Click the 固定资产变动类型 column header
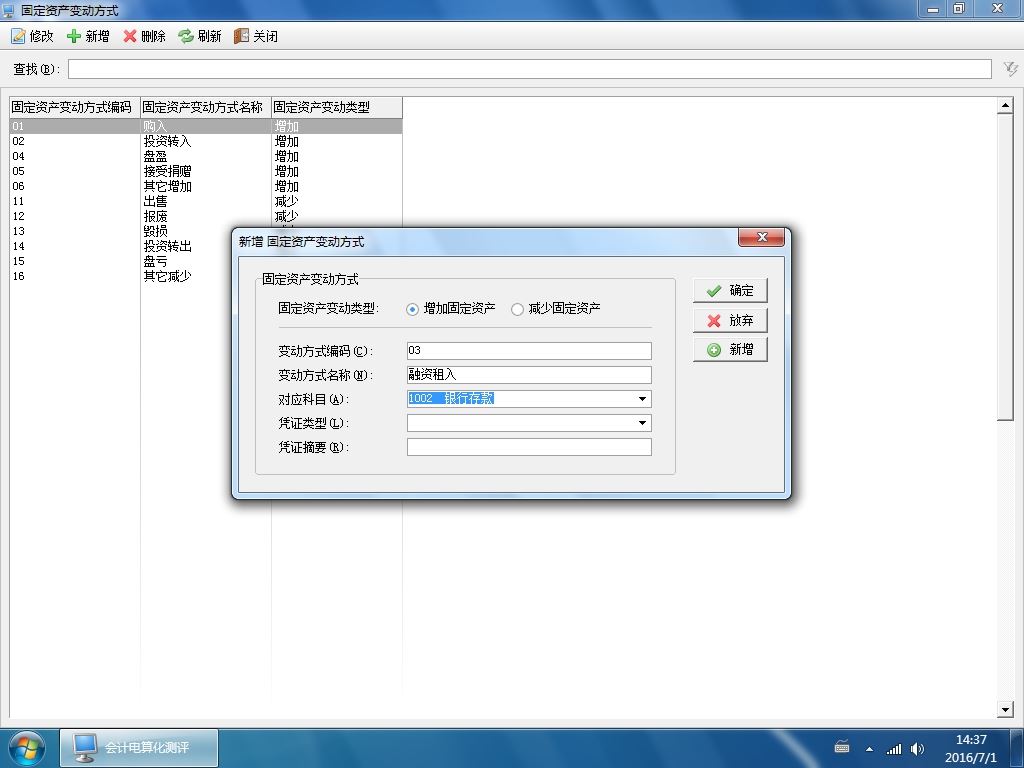This screenshot has height=768, width=1024. tap(337, 108)
